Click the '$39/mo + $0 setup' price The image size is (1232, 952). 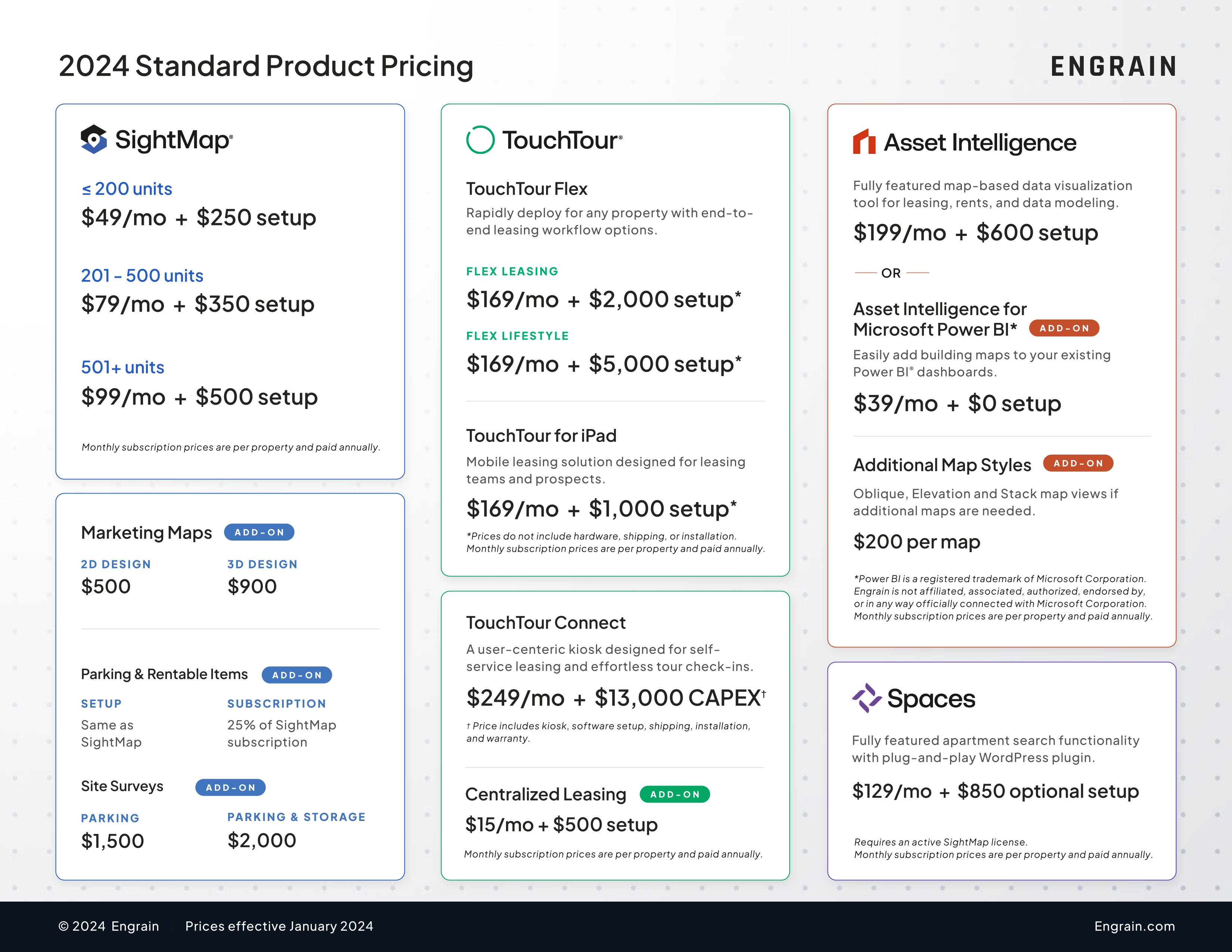tap(957, 404)
